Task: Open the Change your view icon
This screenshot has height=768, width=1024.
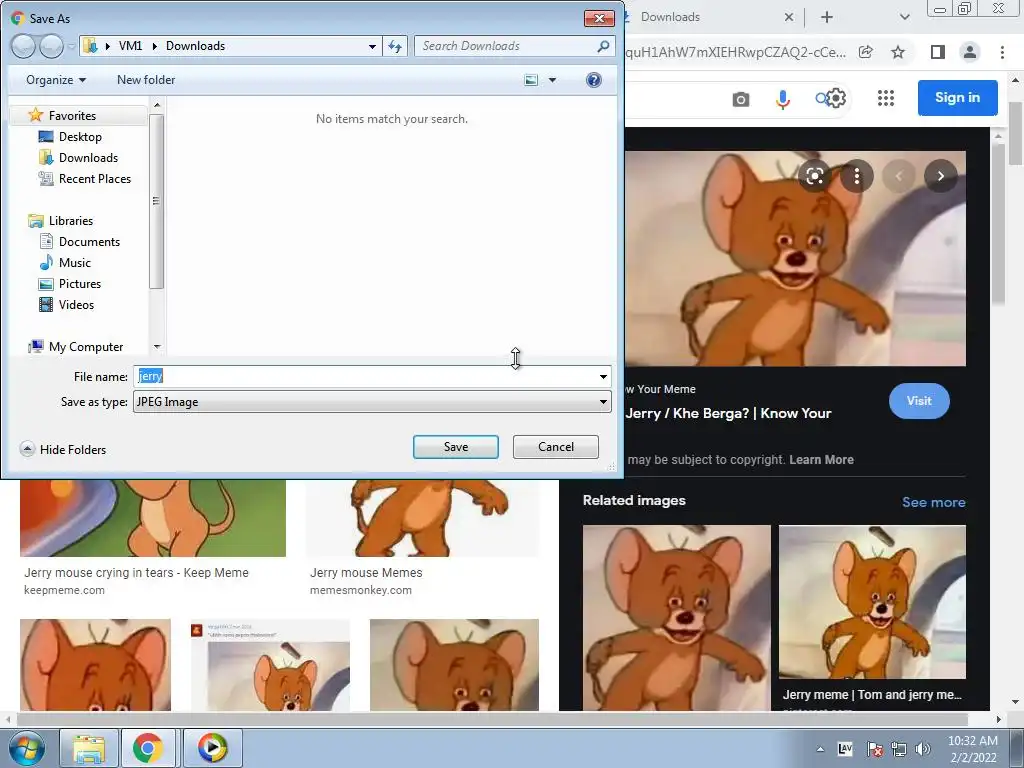Action: [532, 80]
